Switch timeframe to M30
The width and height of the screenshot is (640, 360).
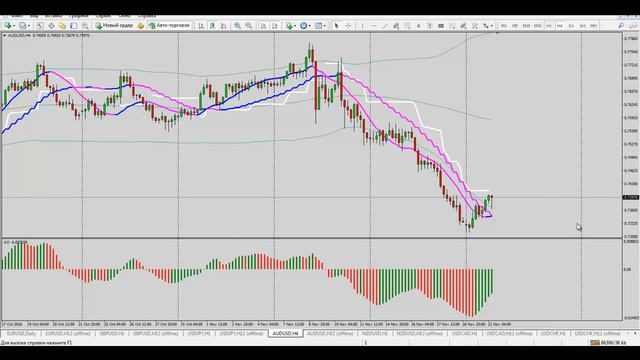click(538, 26)
